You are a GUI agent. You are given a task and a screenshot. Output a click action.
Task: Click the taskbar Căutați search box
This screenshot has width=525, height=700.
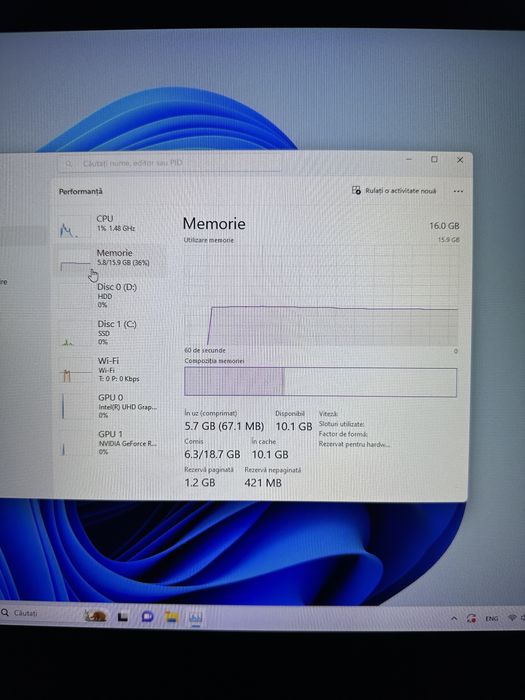pyautogui.click(x=38, y=613)
